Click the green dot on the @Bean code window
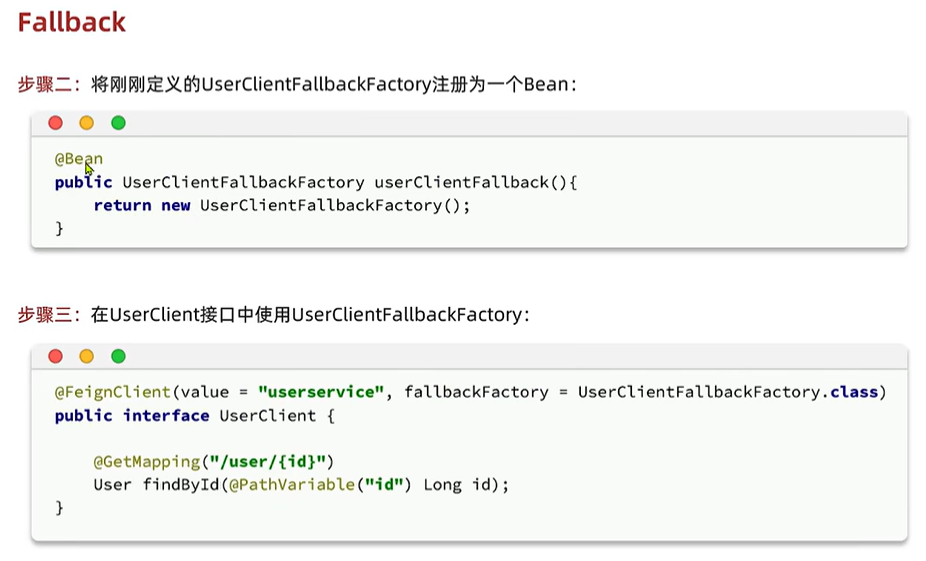Viewport: 926px width, 561px height. (118, 123)
